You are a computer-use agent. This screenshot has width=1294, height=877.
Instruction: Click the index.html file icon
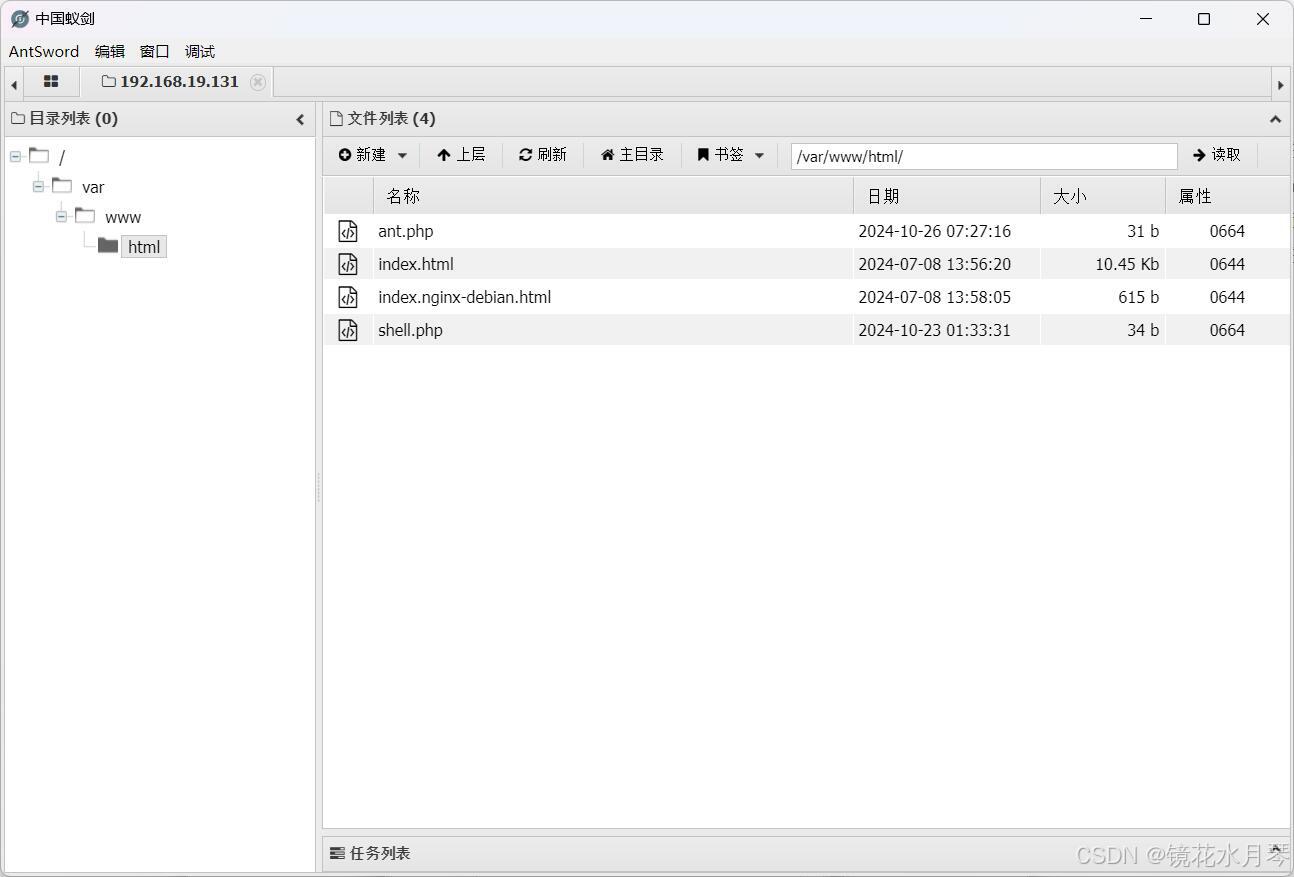point(348,264)
